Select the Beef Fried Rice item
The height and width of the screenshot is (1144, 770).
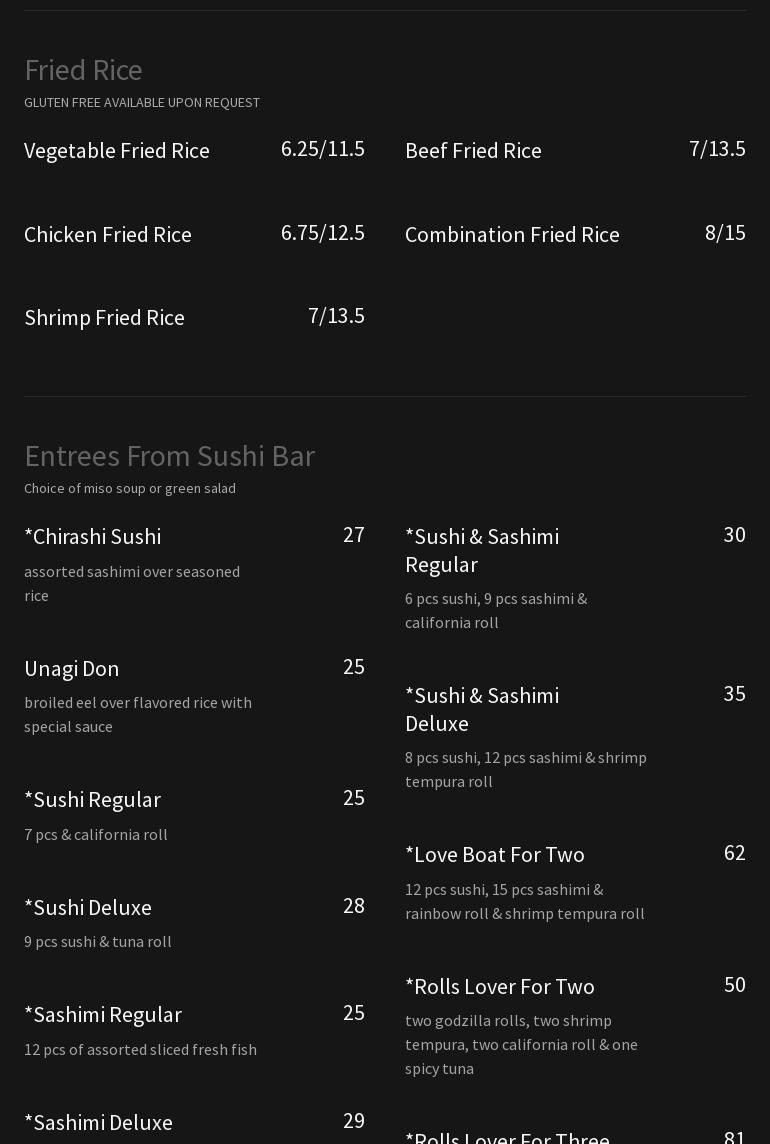coord(473,150)
